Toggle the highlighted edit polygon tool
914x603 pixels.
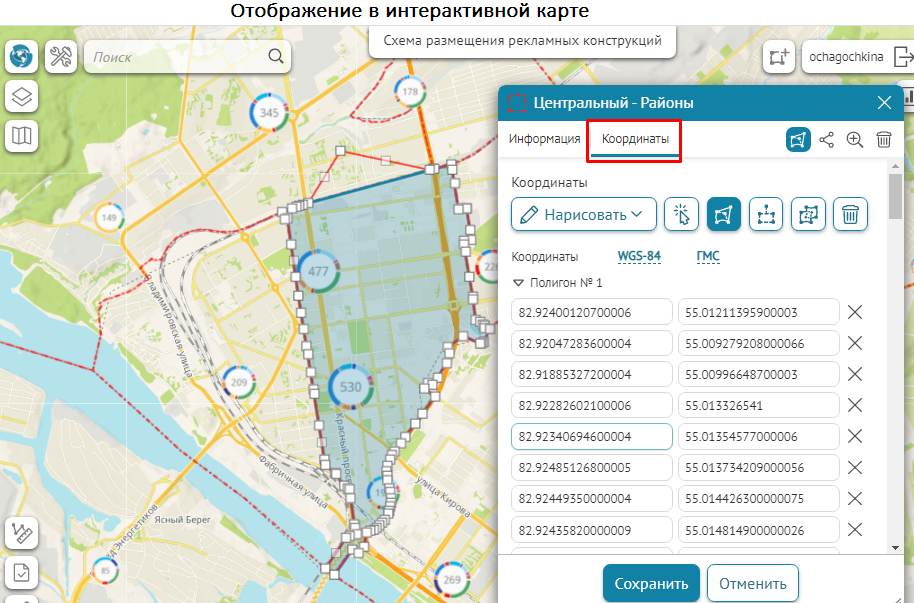click(724, 214)
